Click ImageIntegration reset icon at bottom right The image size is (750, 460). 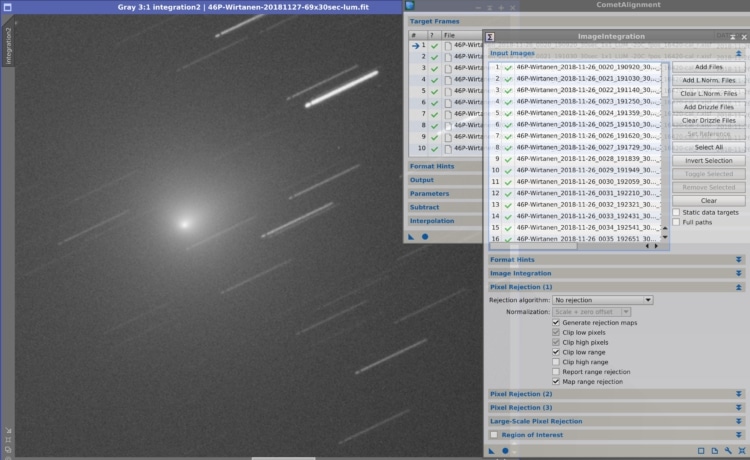(x=741, y=450)
